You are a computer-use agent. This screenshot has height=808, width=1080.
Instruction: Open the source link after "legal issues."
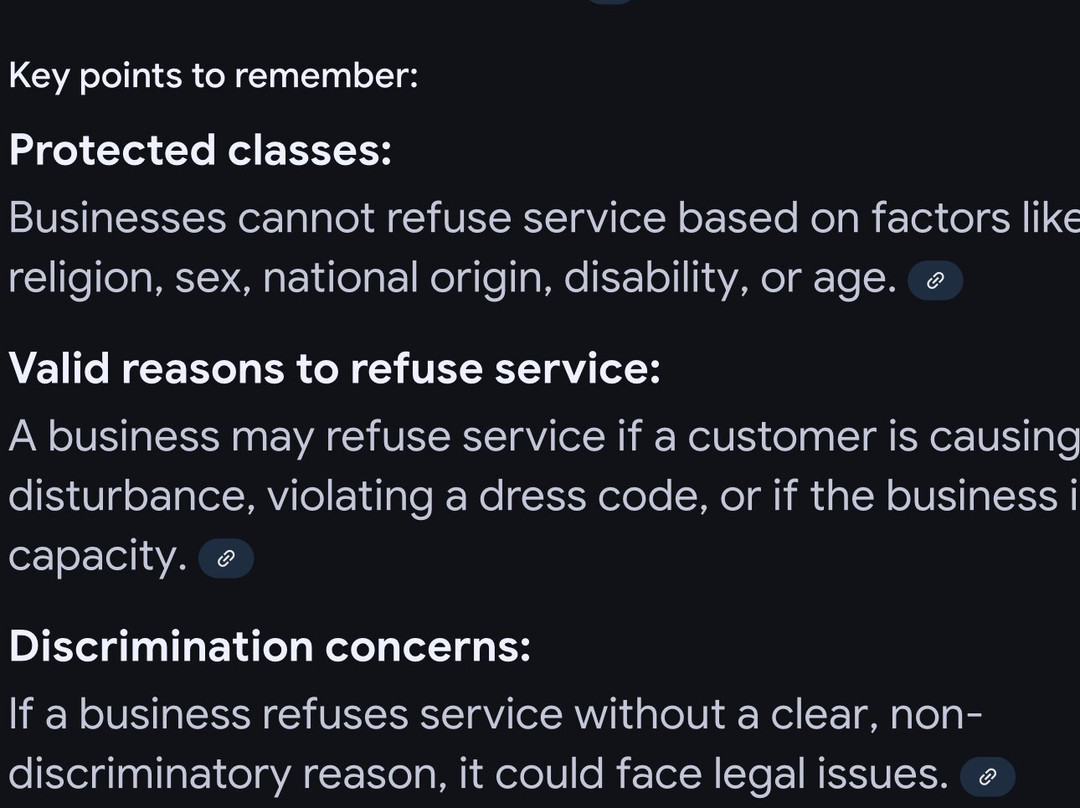987,776
